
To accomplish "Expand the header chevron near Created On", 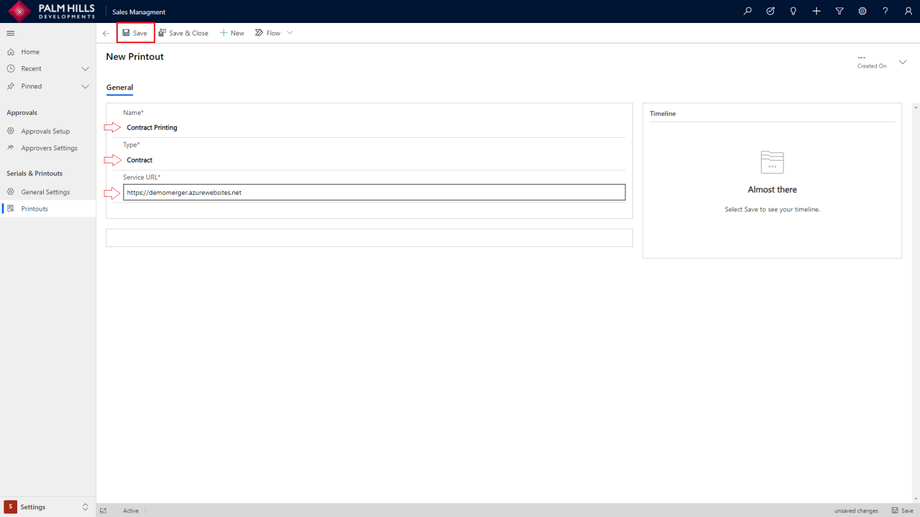I will [902, 62].
